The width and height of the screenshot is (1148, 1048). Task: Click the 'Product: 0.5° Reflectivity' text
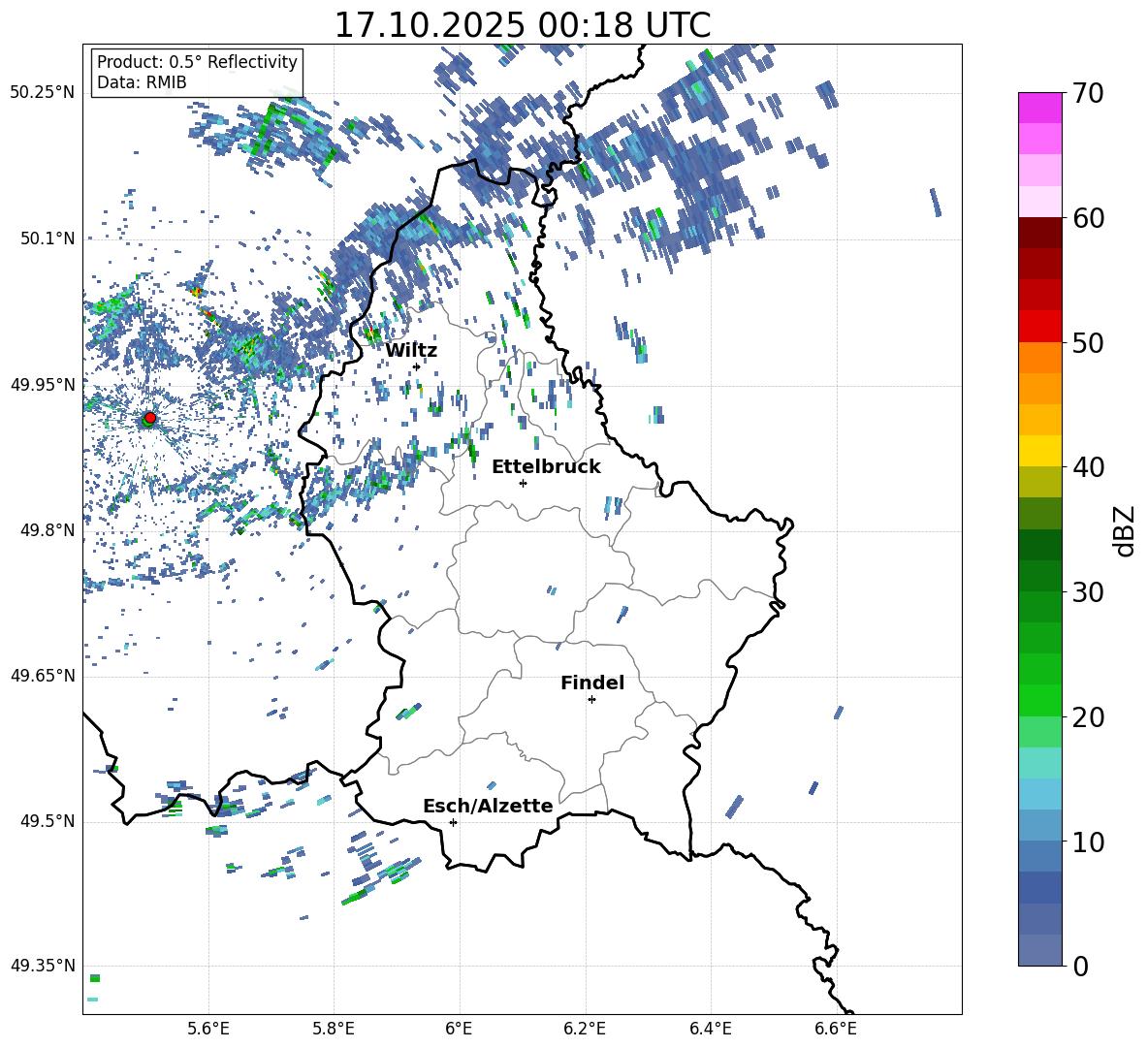pyautogui.click(x=197, y=61)
